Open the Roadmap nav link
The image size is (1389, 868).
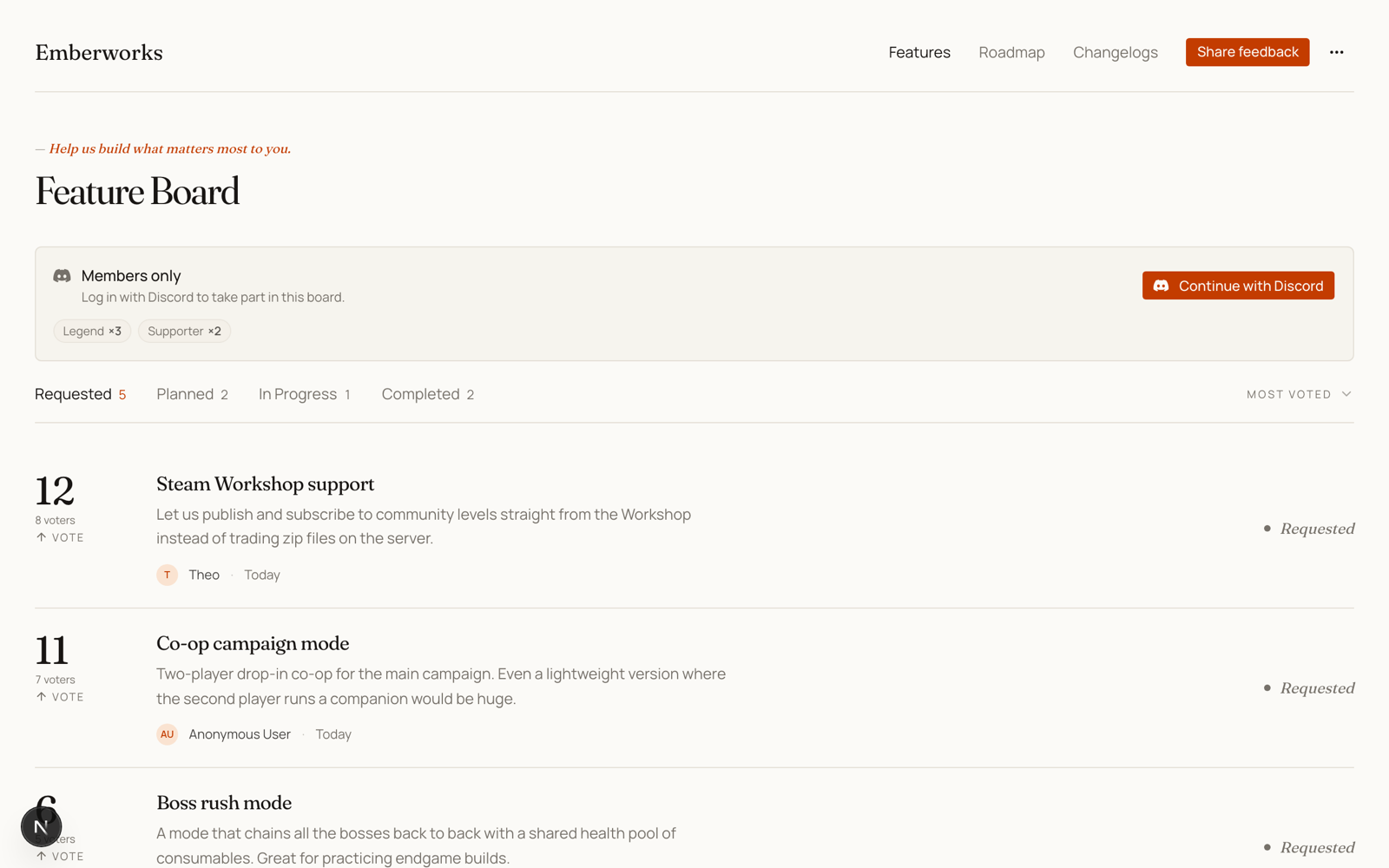[x=1011, y=52]
